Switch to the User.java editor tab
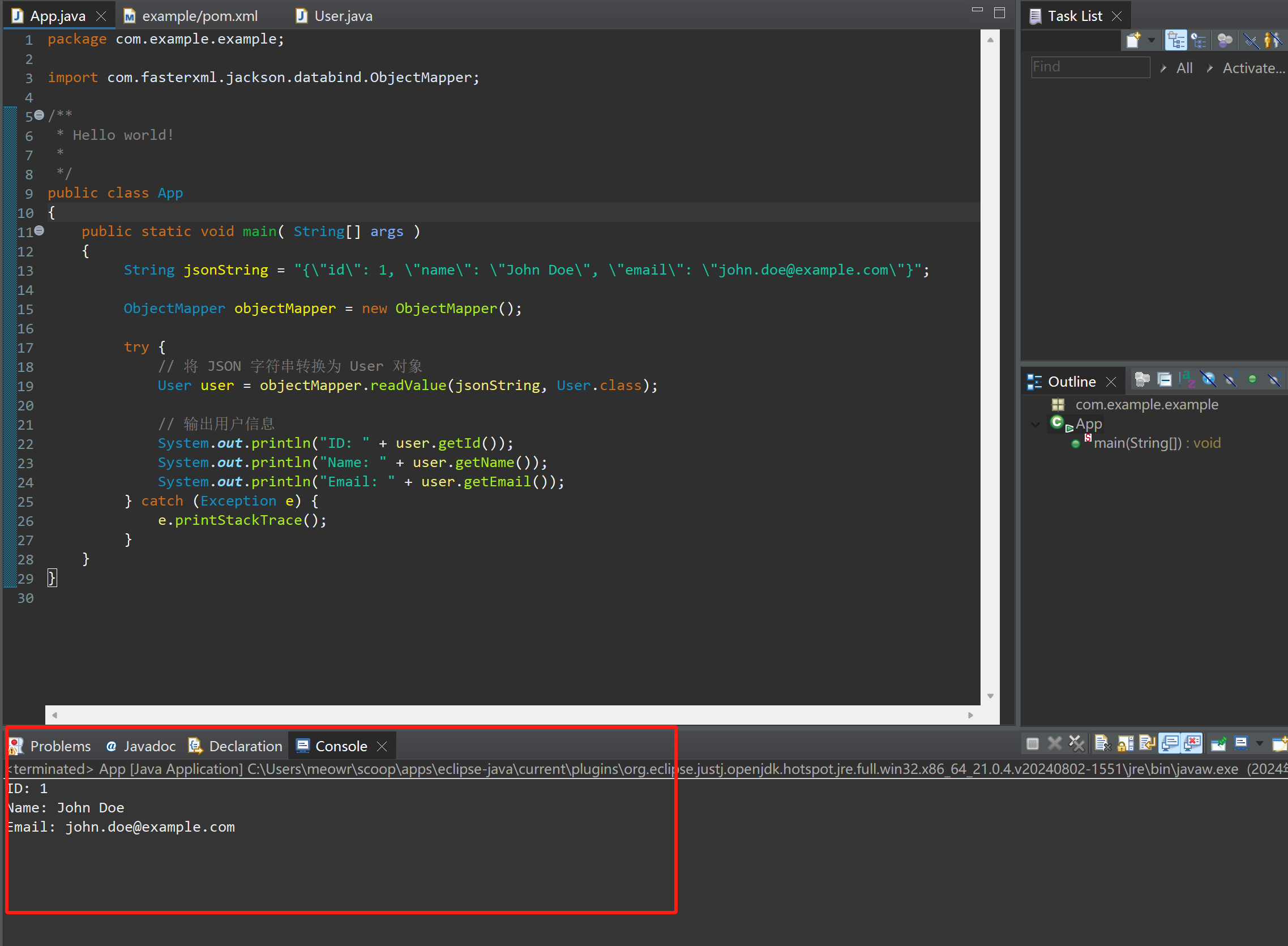 pyautogui.click(x=343, y=16)
